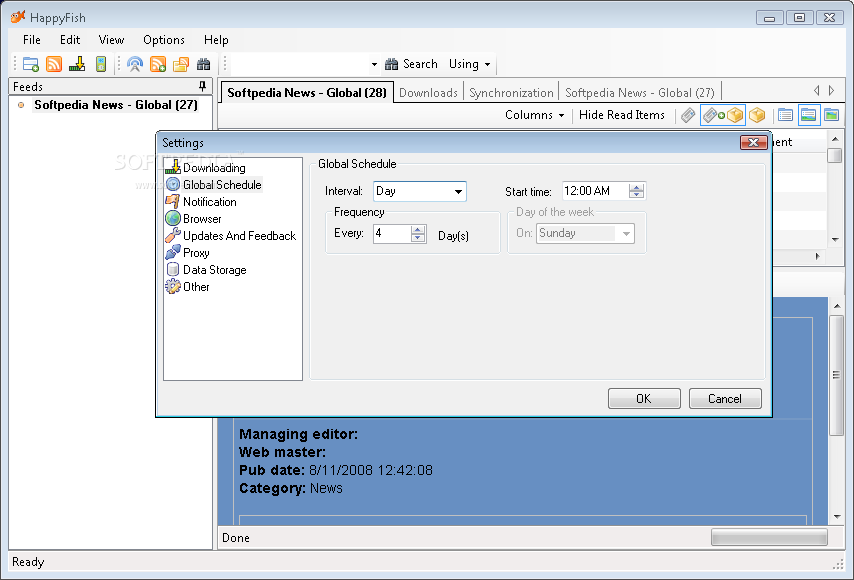Click OK in Settings dialog
Viewport: 854px width, 580px height.
point(644,399)
